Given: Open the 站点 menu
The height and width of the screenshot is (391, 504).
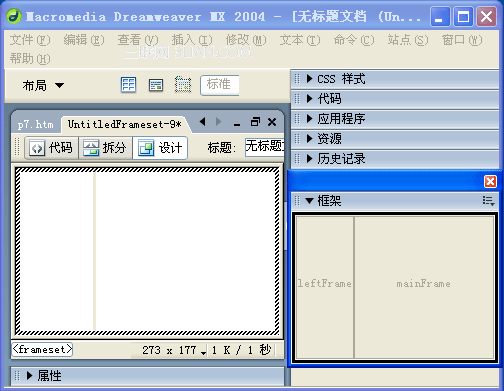Looking at the screenshot, I should (408, 40).
